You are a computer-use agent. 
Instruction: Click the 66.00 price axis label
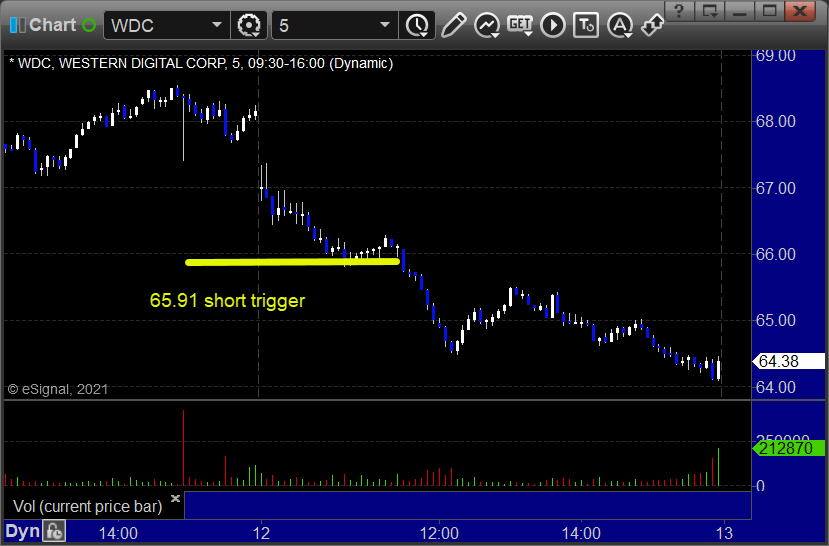pyautogui.click(x=776, y=254)
